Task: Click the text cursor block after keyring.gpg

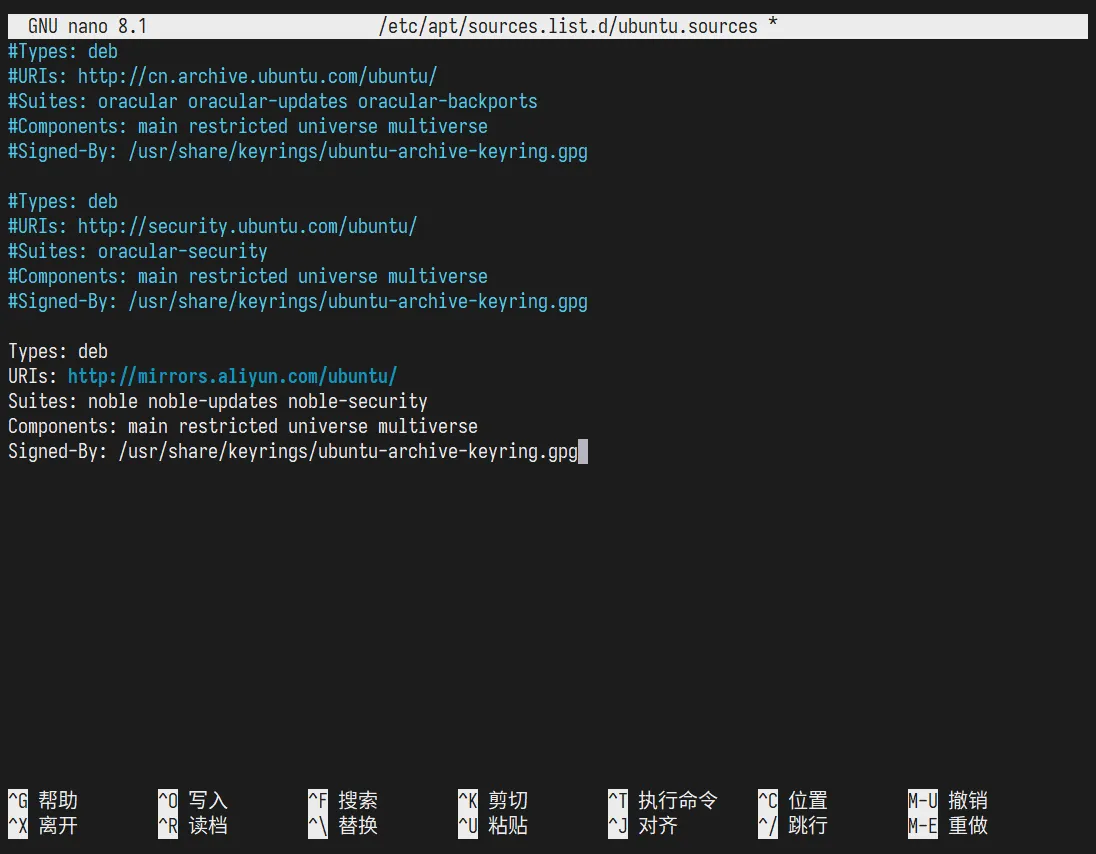Action: pos(583,451)
